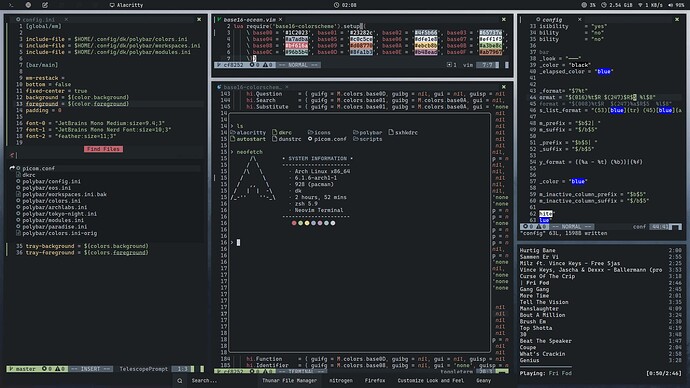This screenshot has width=690, height=388.
Task: Switch to the base16-ocean.vim tab
Action: point(250,19)
